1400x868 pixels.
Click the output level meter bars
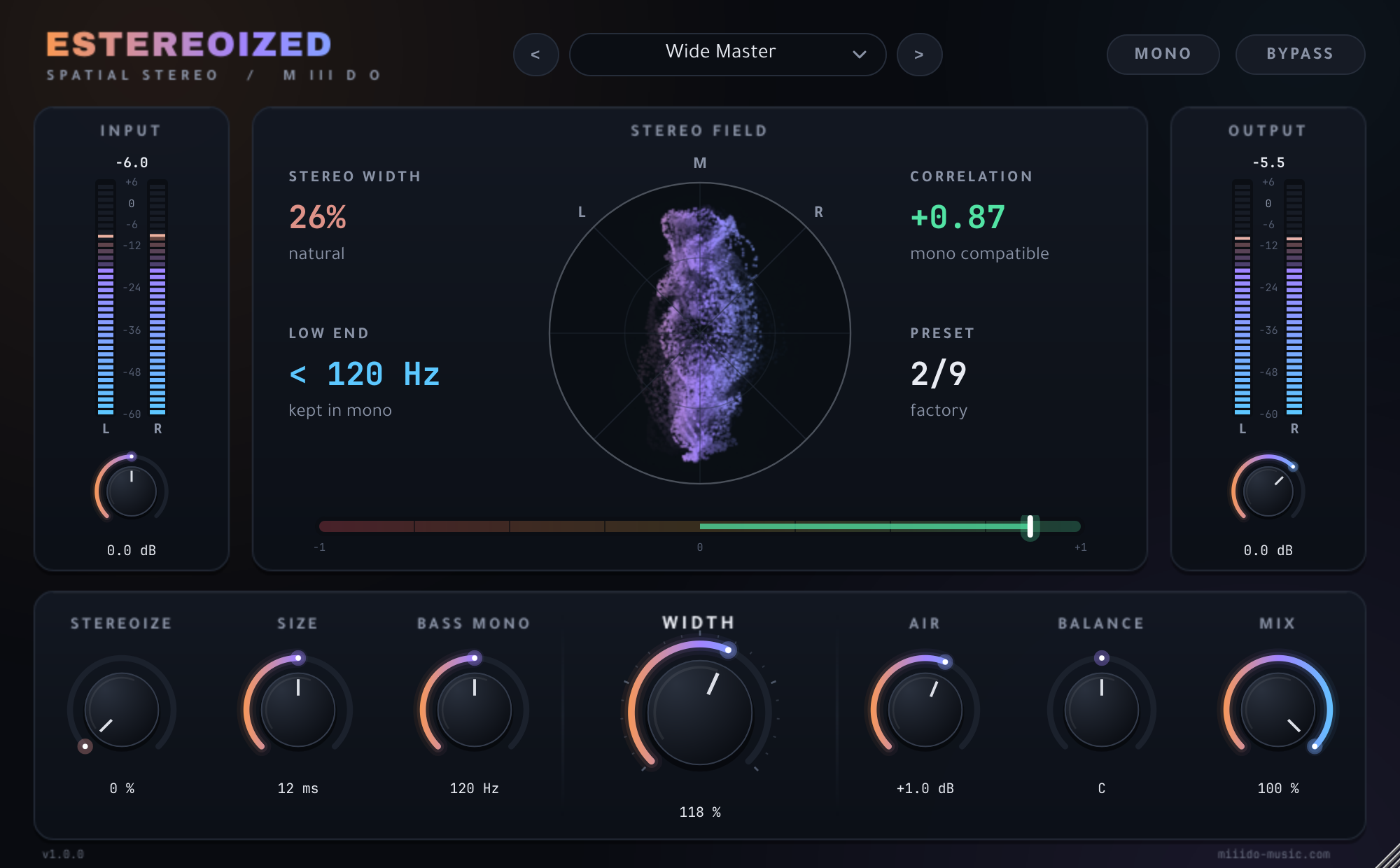[1268, 297]
